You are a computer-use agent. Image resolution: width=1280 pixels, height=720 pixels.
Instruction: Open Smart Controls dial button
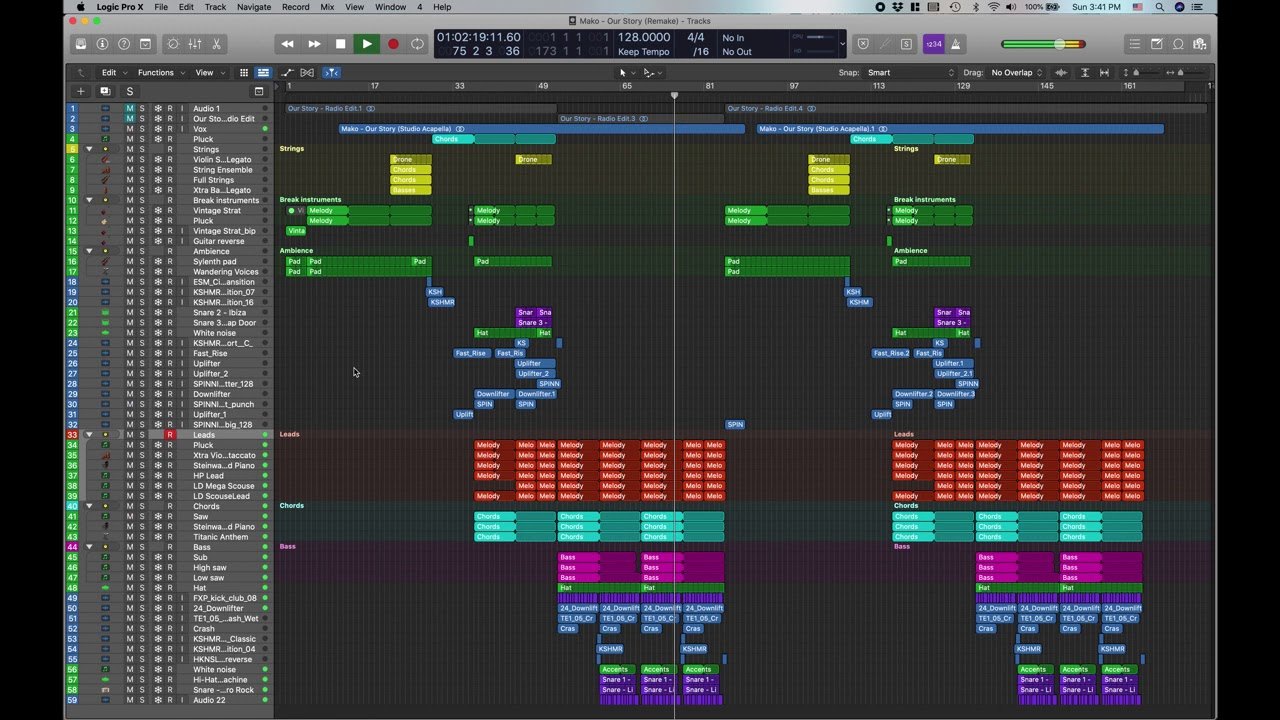[x=173, y=44]
